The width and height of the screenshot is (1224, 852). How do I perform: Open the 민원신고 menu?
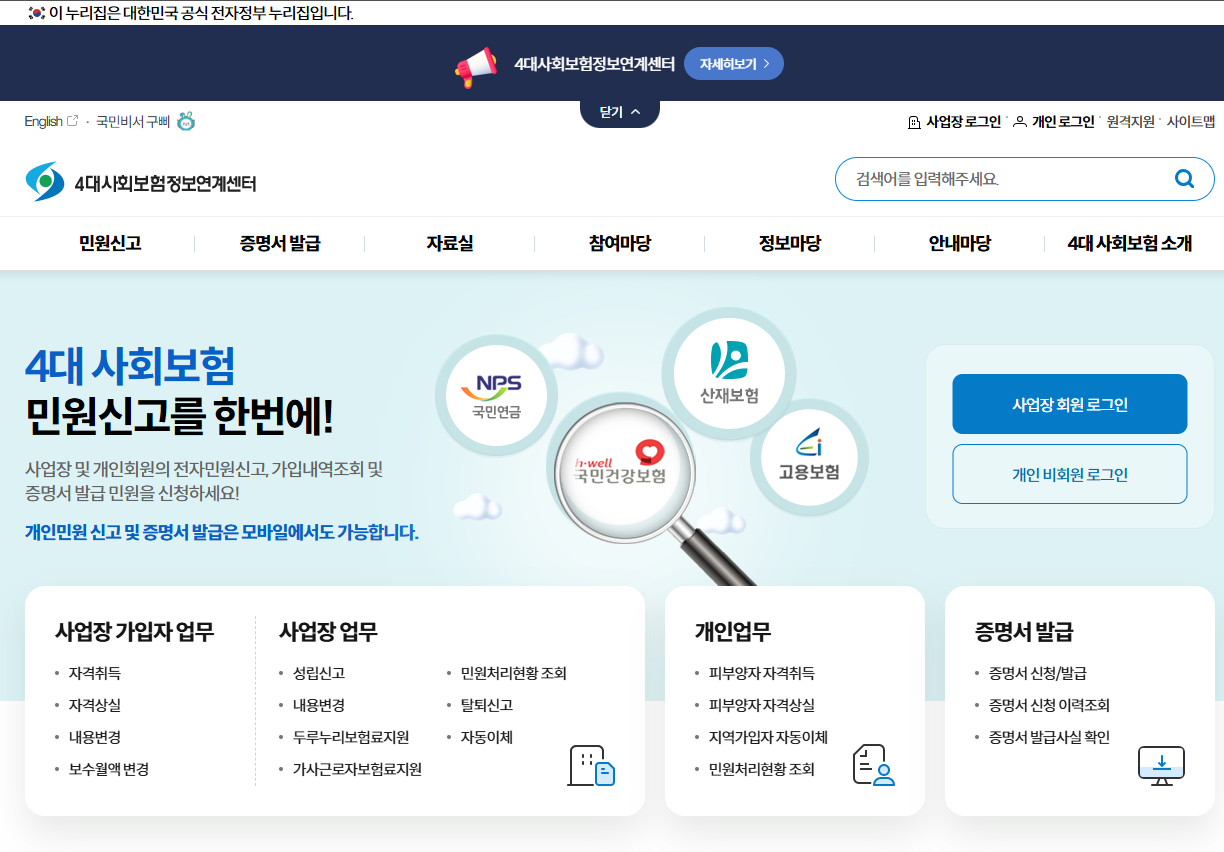point(110,243)
